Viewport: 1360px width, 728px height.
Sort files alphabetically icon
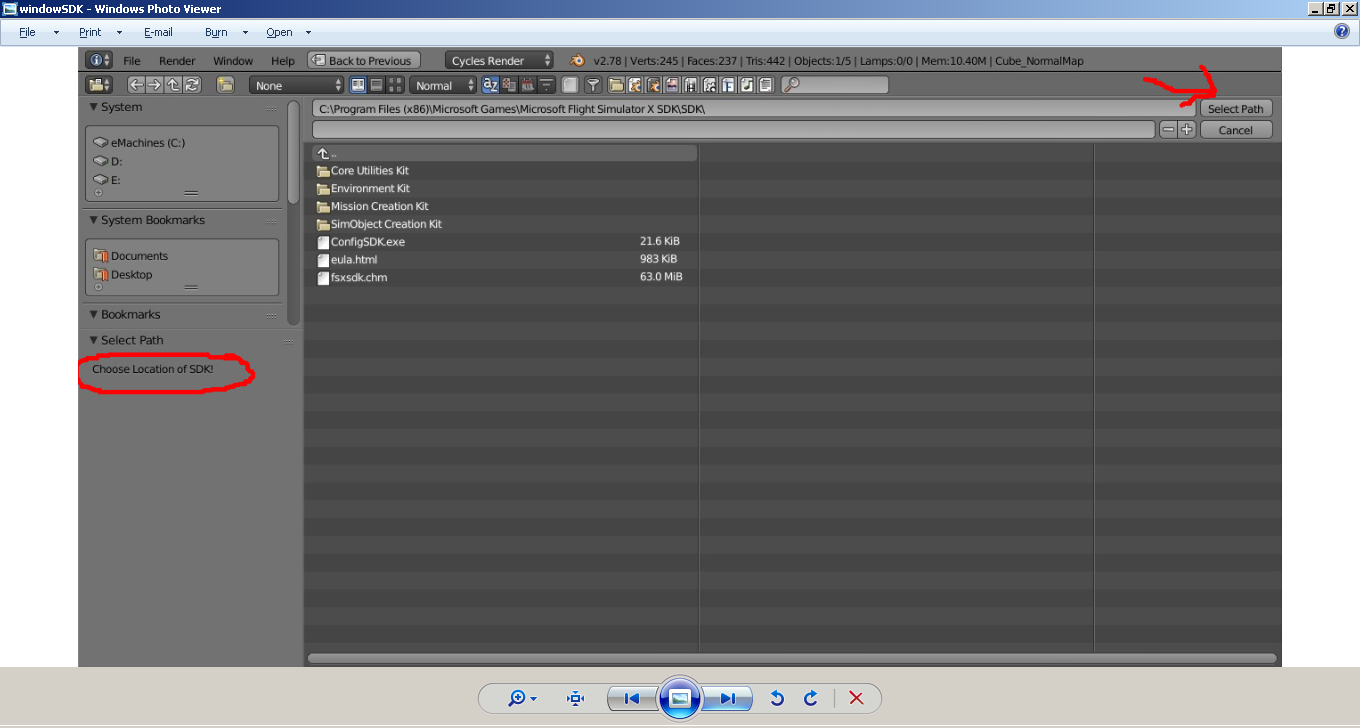point(490,86)
